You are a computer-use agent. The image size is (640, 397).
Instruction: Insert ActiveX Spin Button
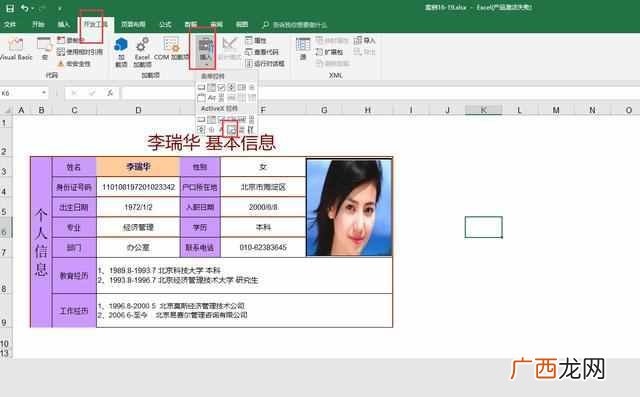click(201, 130)
